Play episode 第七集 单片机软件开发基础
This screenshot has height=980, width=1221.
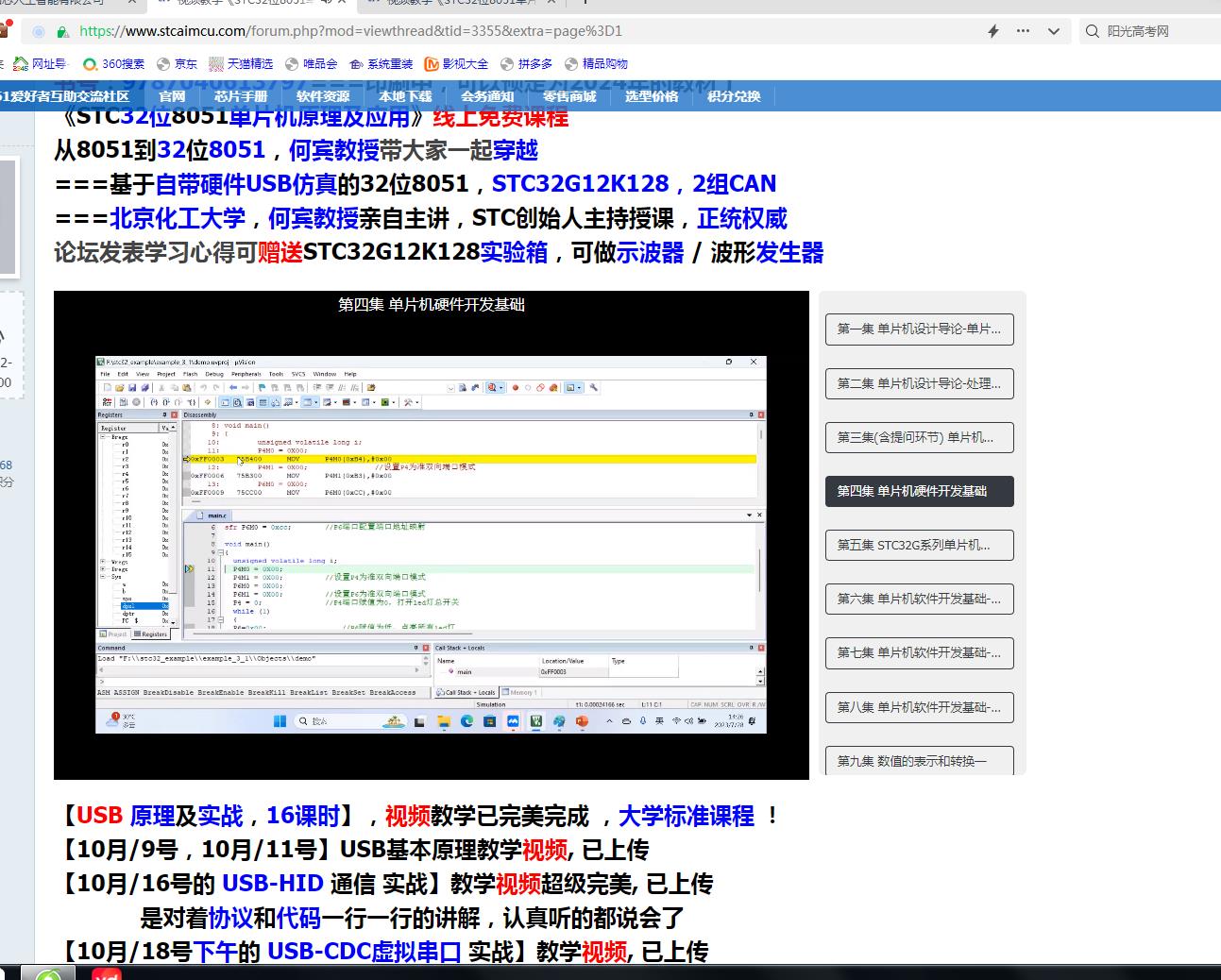point(919,652)
